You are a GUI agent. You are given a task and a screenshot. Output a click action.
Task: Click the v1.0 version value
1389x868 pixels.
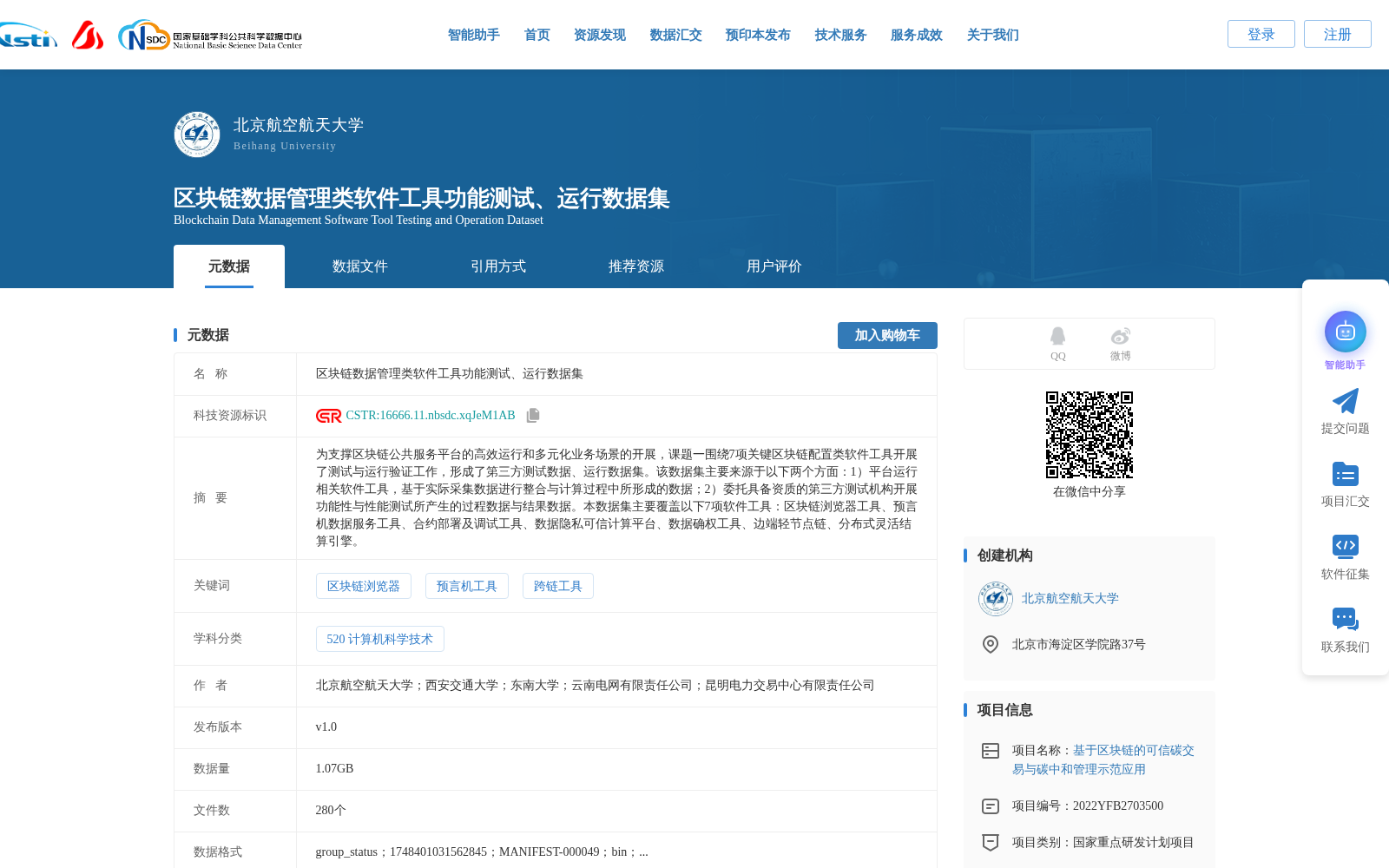tap(326, 727)
